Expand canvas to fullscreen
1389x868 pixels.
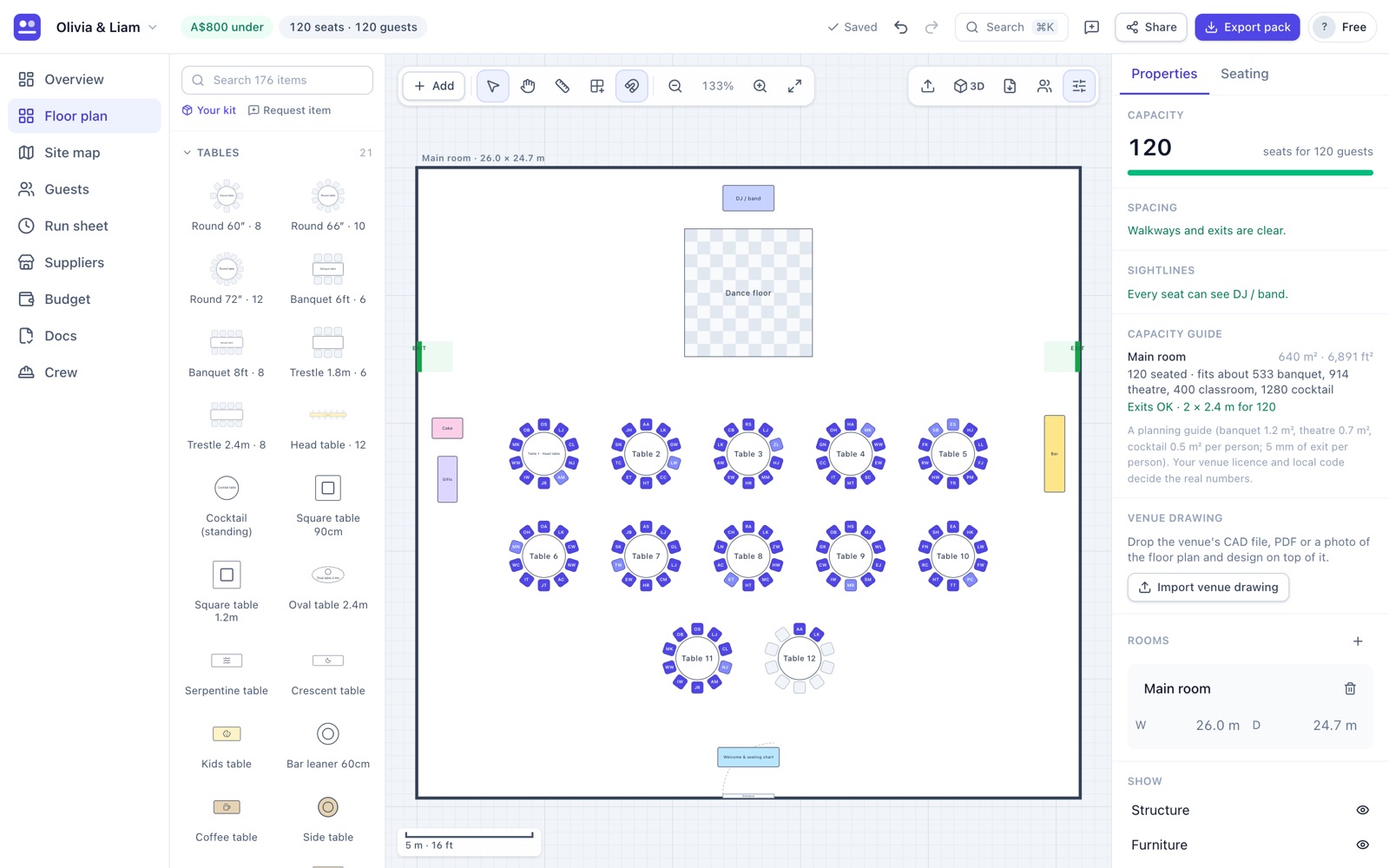click(795, 86)
